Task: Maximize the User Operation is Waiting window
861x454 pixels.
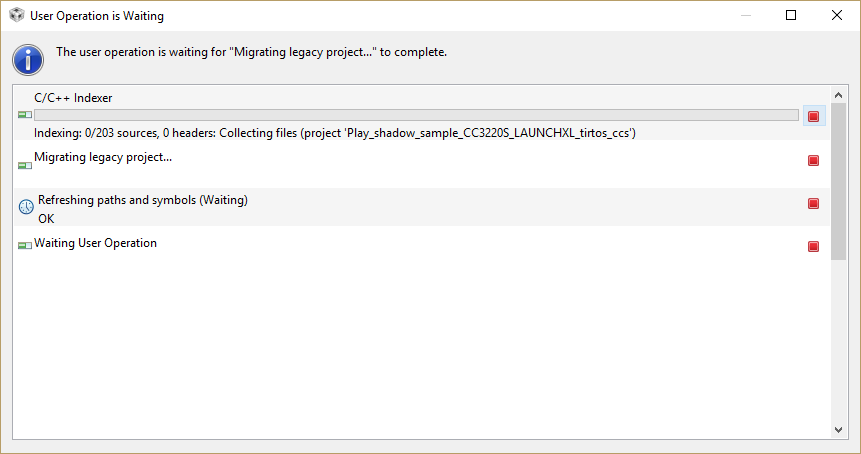Action: click(791, 16)
